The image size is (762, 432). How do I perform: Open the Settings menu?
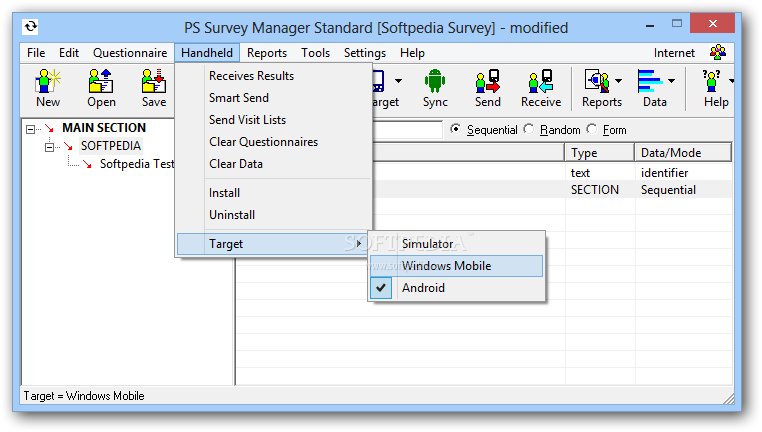[x=365, y=52]
